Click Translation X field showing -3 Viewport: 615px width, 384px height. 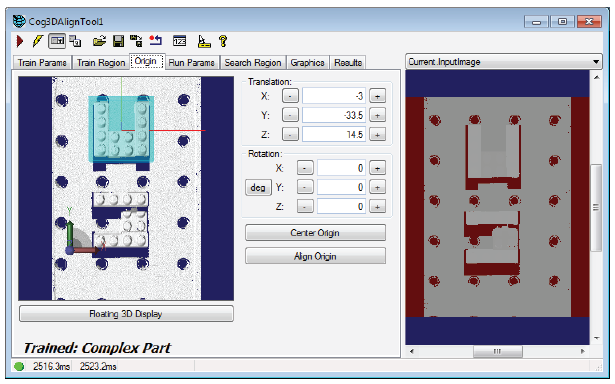coord(334,96)
